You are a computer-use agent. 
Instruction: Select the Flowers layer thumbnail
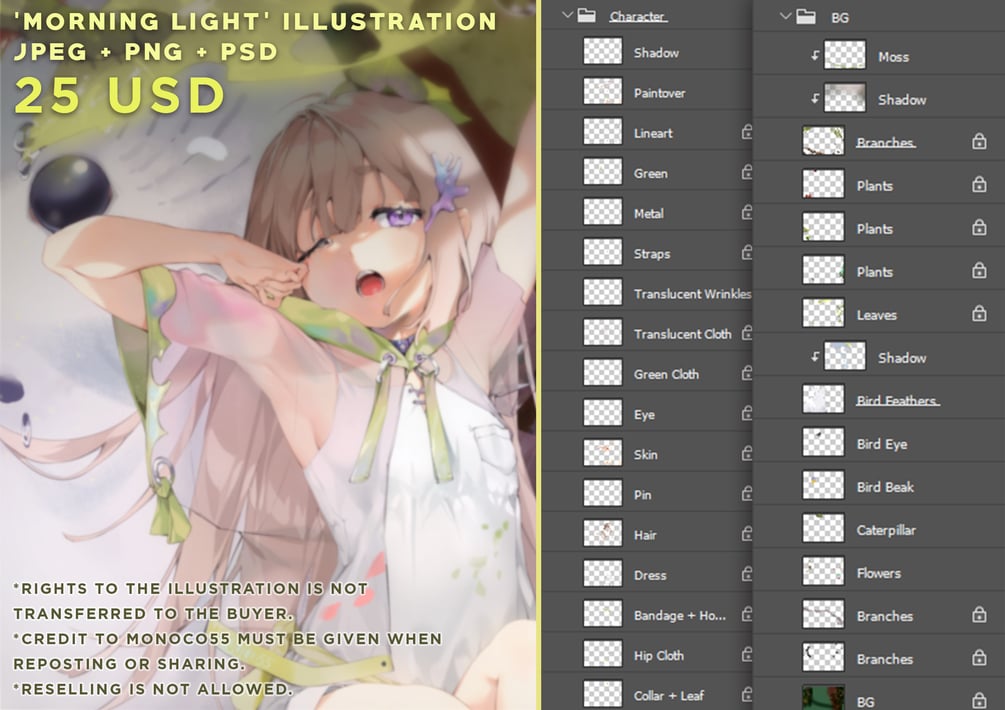click(823, 572)
